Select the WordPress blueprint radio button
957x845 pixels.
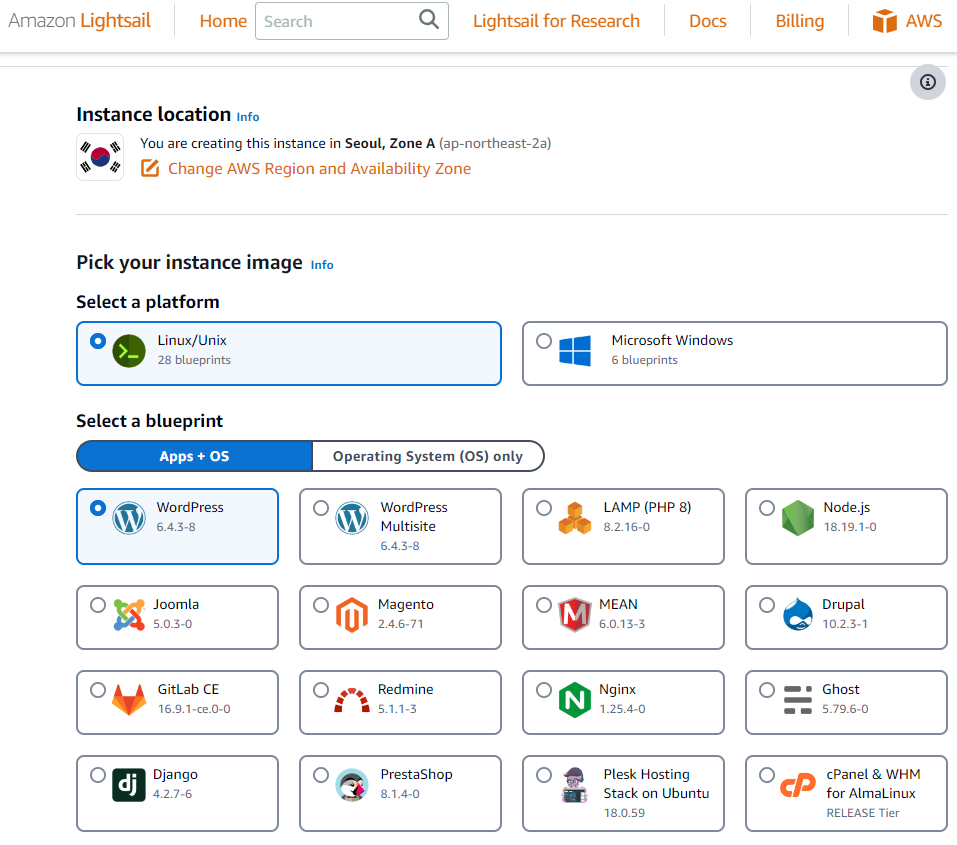pyautogui.click(x=98, y=508)
